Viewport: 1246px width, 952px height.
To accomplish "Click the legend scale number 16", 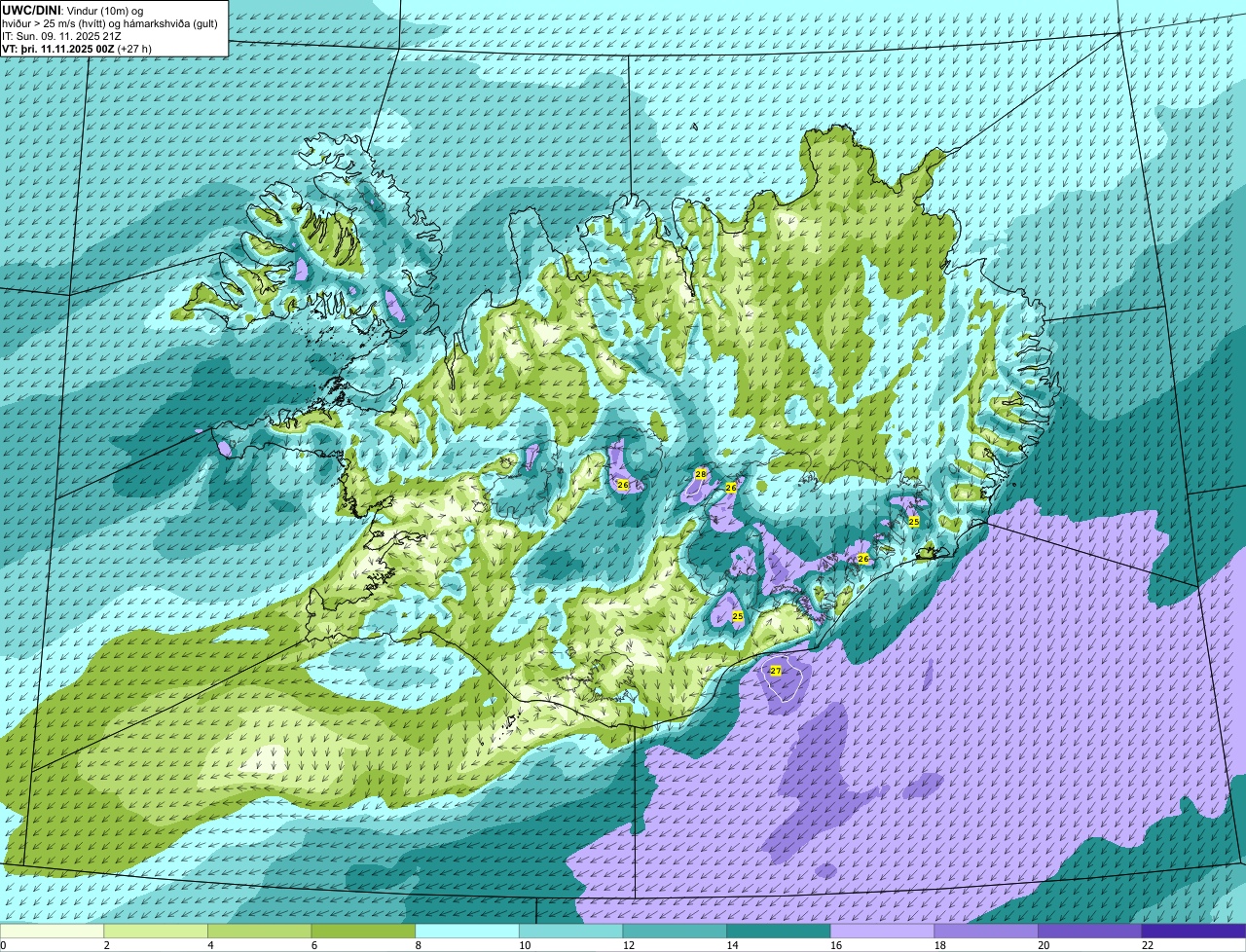I will click(836, 945).
